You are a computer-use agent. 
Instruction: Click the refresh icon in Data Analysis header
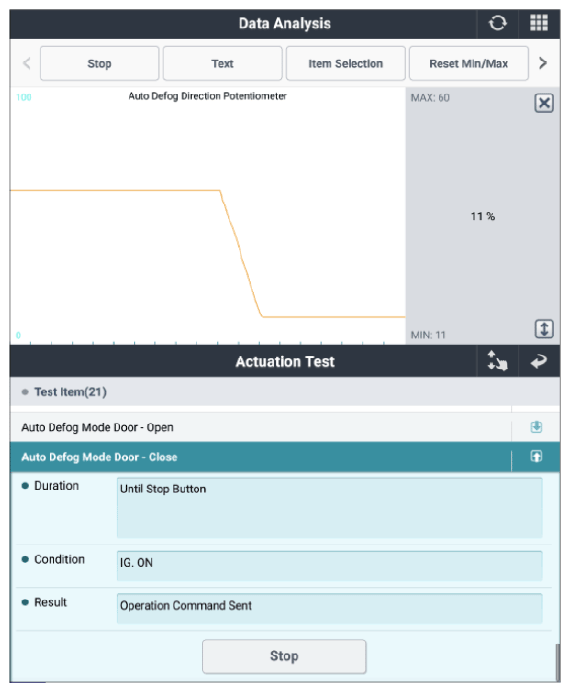498,23
